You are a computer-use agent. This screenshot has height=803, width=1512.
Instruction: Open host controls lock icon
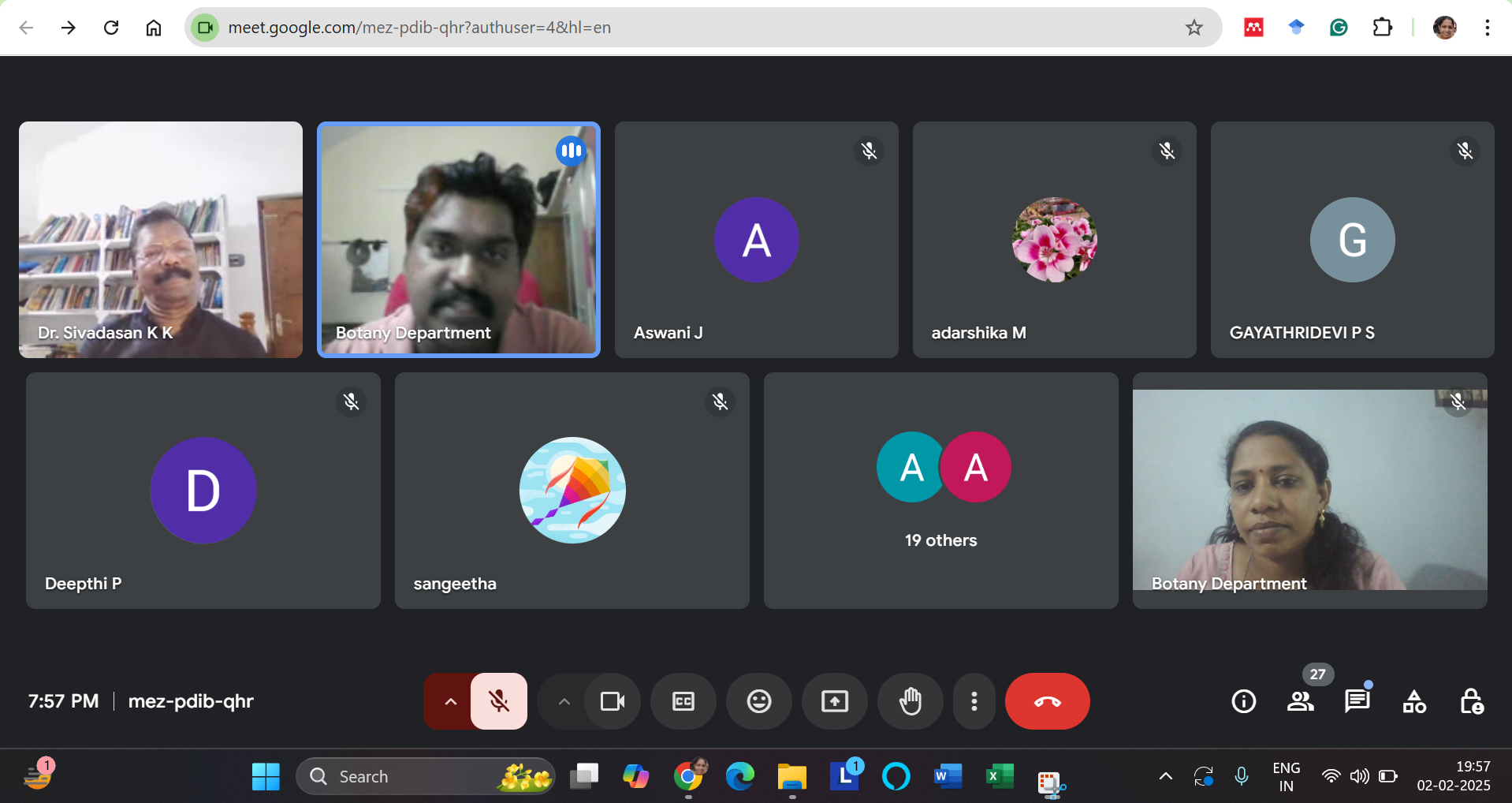[x=1471, y=701]
